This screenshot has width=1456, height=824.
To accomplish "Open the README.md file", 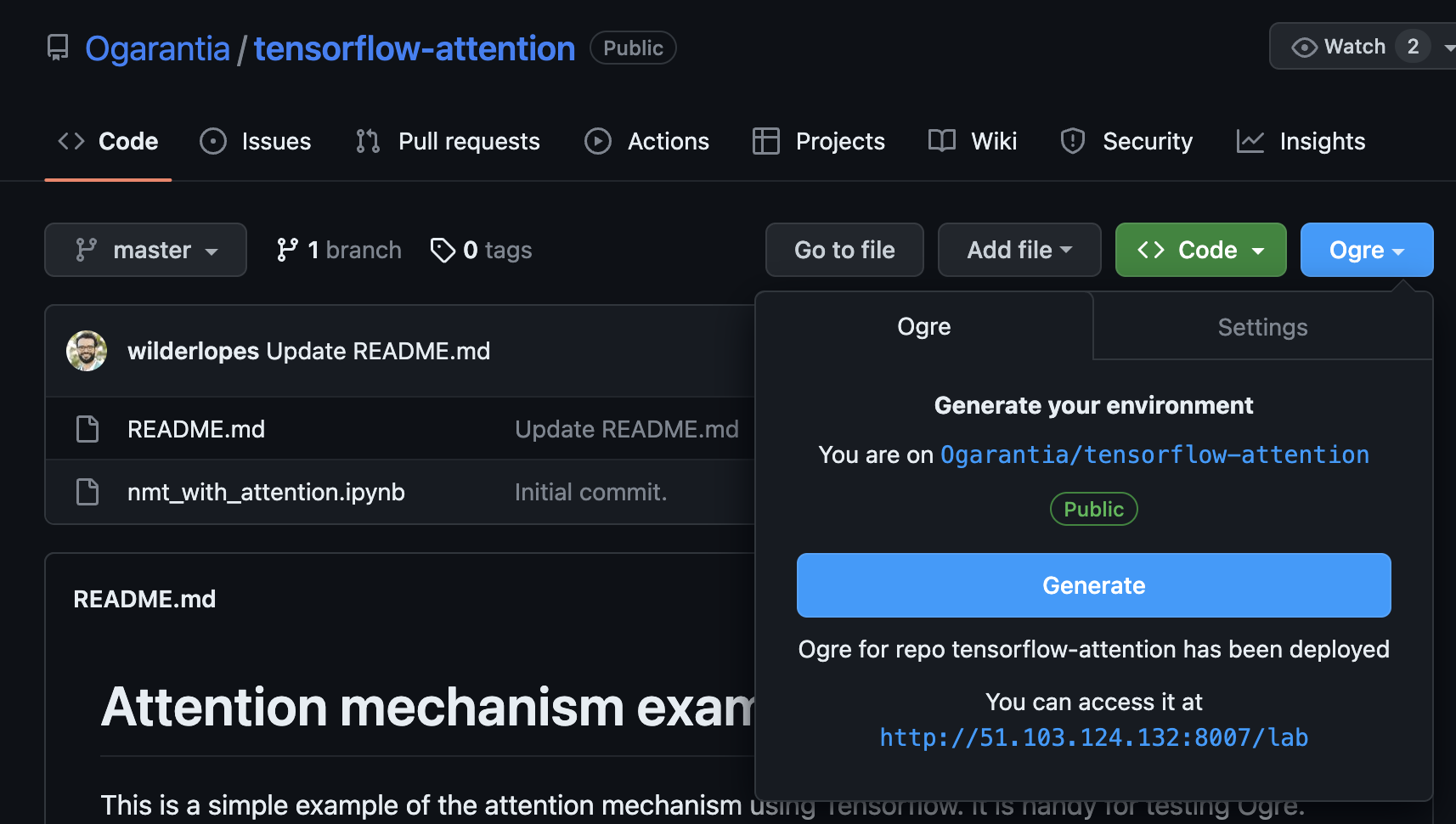I will 196,429.
